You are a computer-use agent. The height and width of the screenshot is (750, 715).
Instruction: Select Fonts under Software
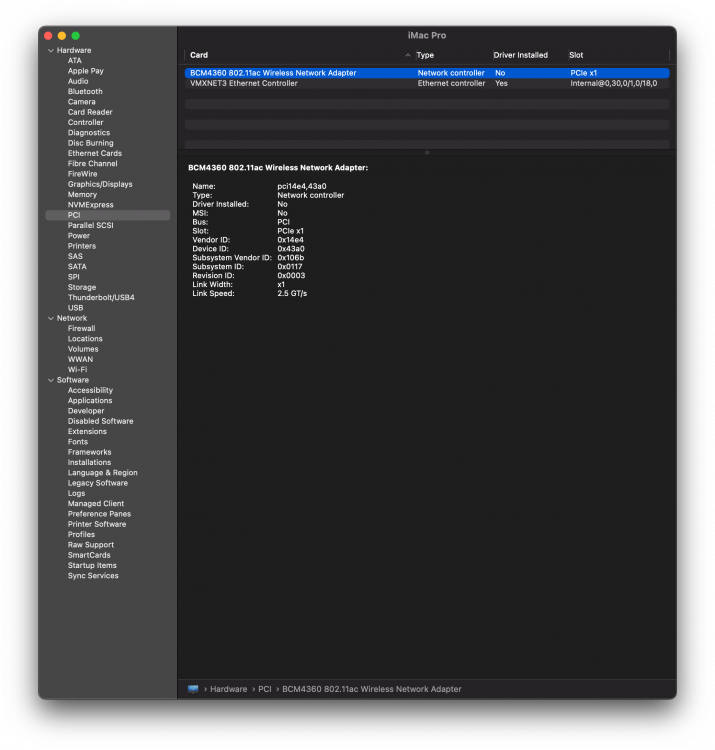(77, 441)
